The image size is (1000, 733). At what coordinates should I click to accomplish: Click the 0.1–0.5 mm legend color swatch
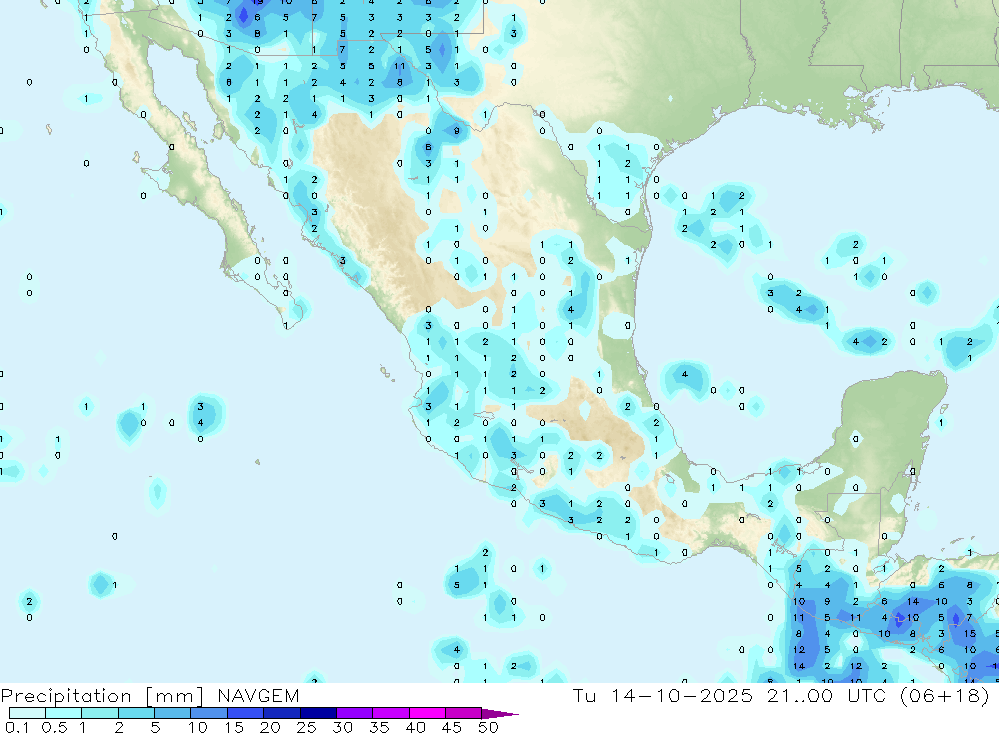point(27,713)
